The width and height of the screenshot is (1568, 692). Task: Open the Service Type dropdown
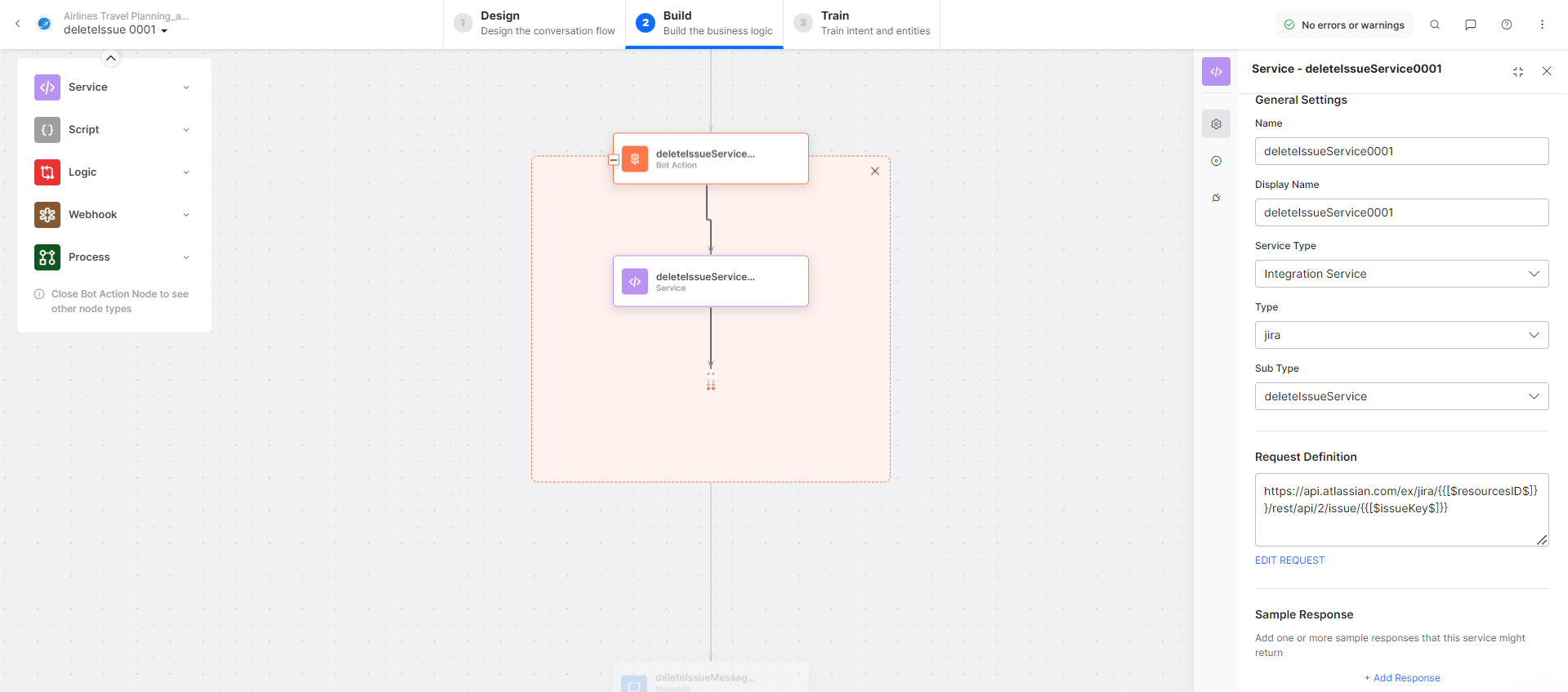tap(1401, 274)
